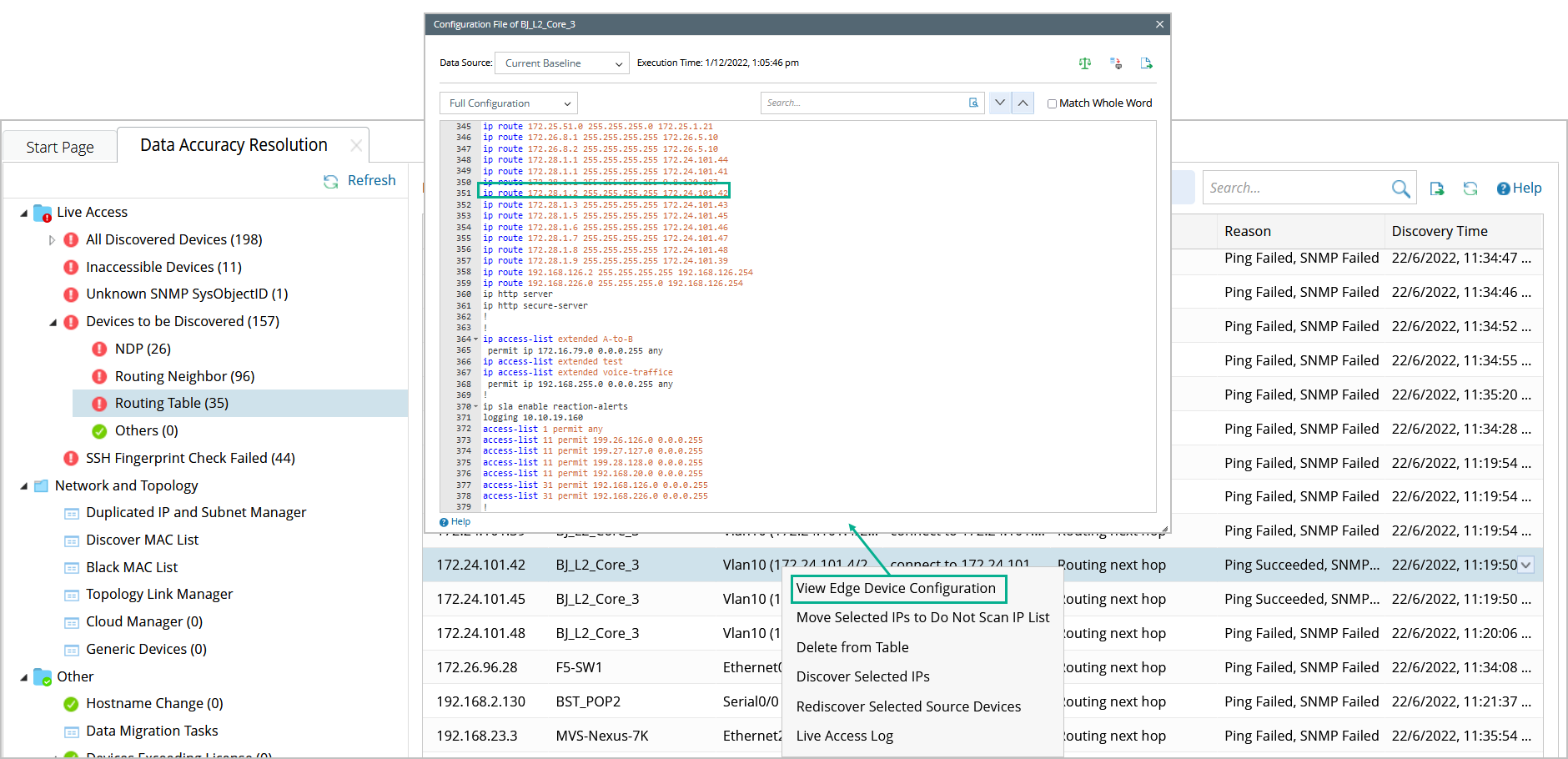Expand All Discovered Devices tree node

(52, 240)
